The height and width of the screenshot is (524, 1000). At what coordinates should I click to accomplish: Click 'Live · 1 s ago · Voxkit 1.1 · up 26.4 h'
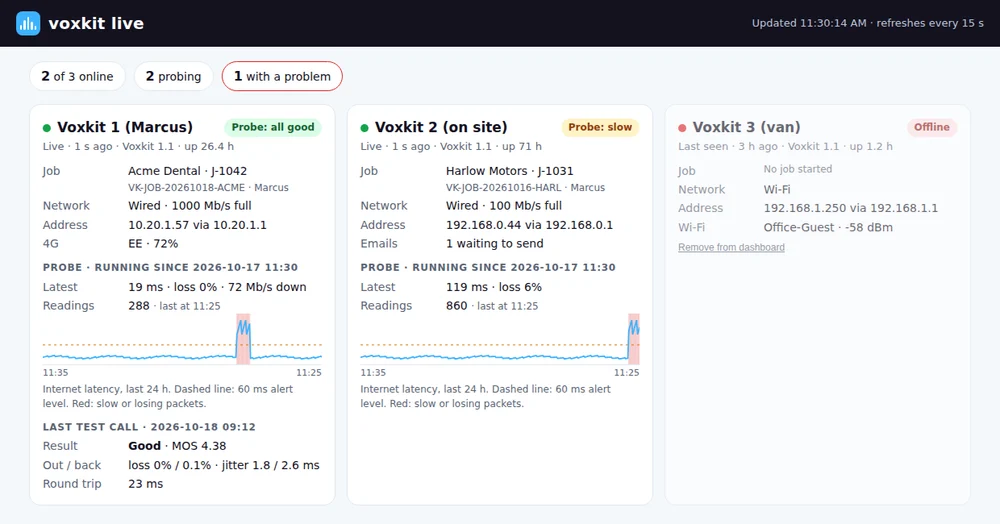tap(138, 146)
